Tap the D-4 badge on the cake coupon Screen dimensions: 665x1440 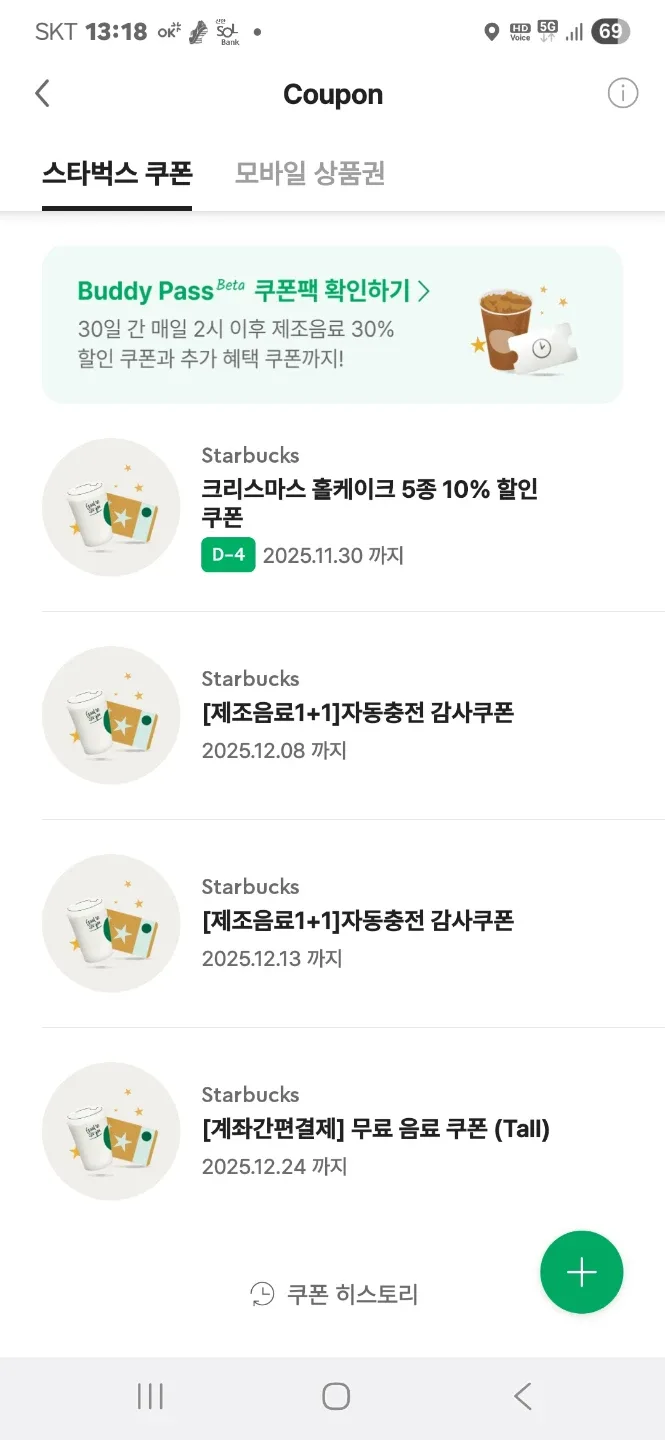[x=228, y=555]
